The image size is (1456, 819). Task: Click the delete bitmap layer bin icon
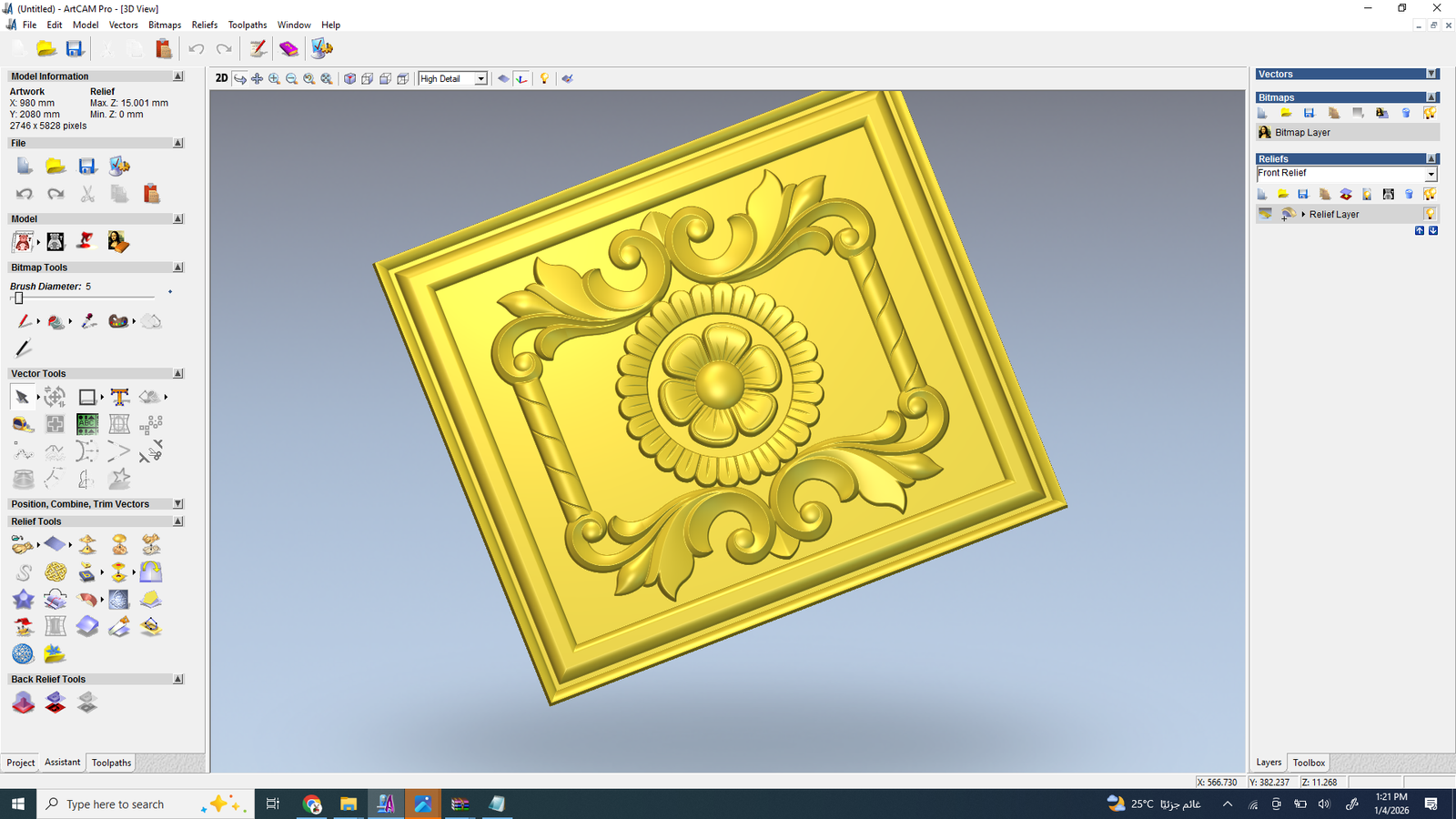click(1406, 113)
